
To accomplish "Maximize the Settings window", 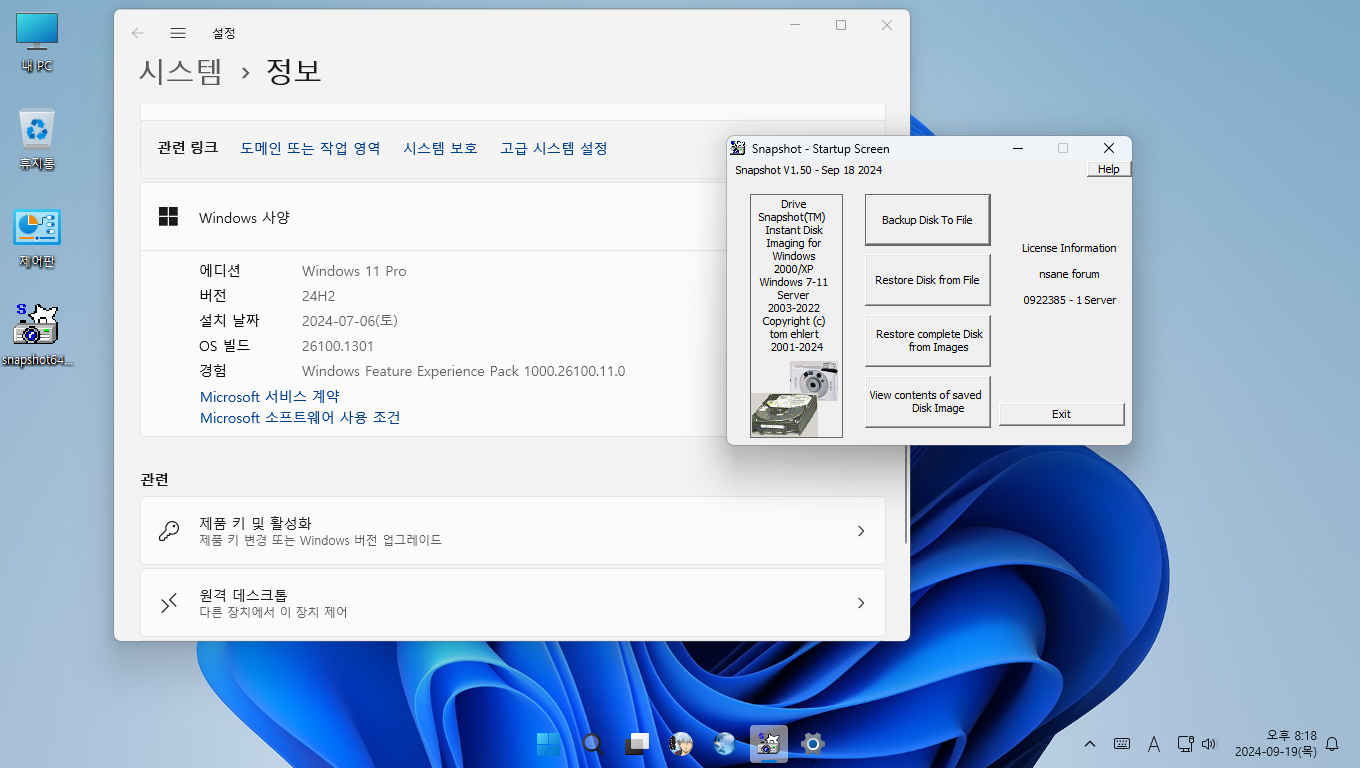I will point(841,25).
